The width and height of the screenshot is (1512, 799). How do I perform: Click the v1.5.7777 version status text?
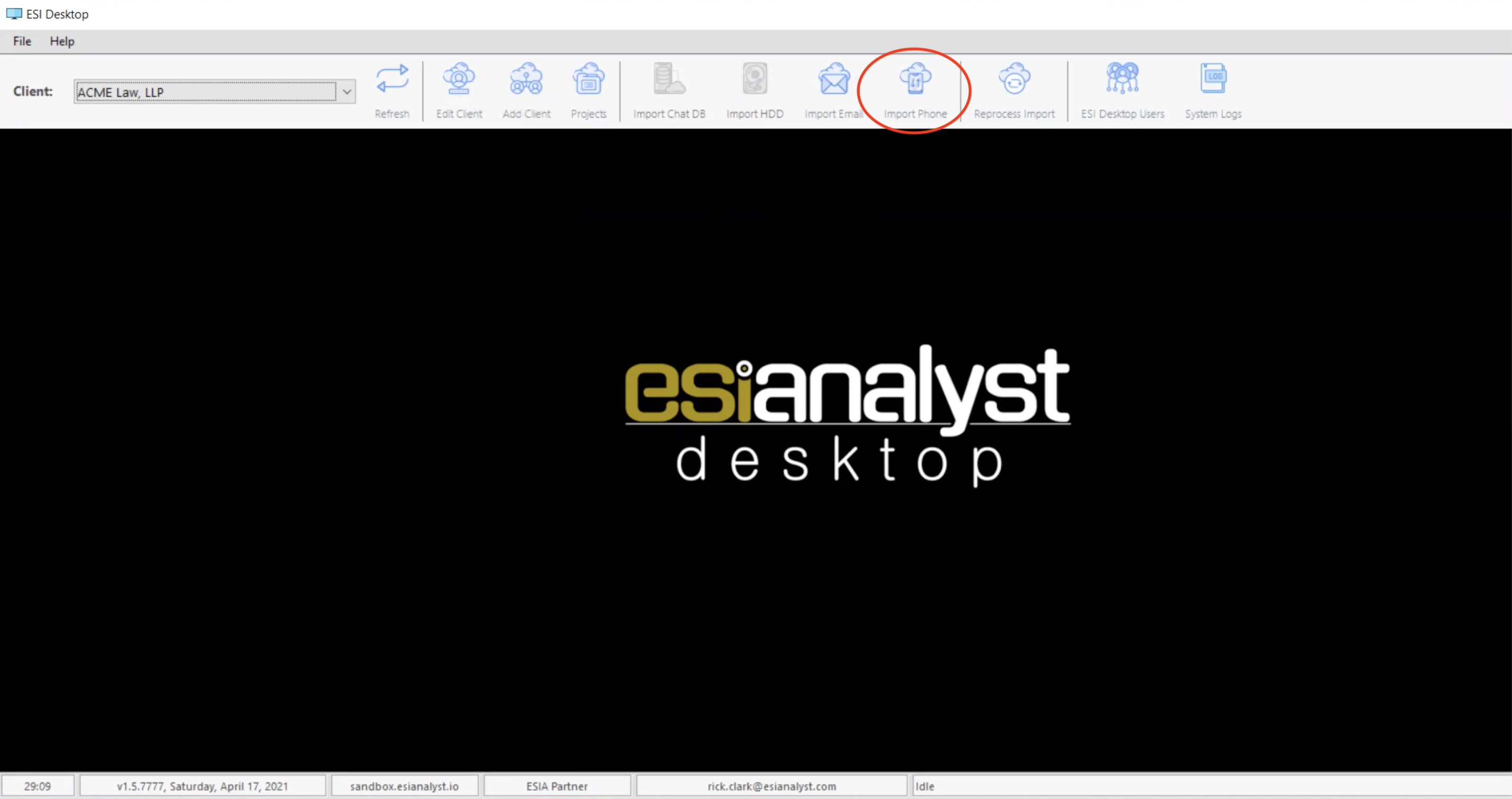point(202,786)
